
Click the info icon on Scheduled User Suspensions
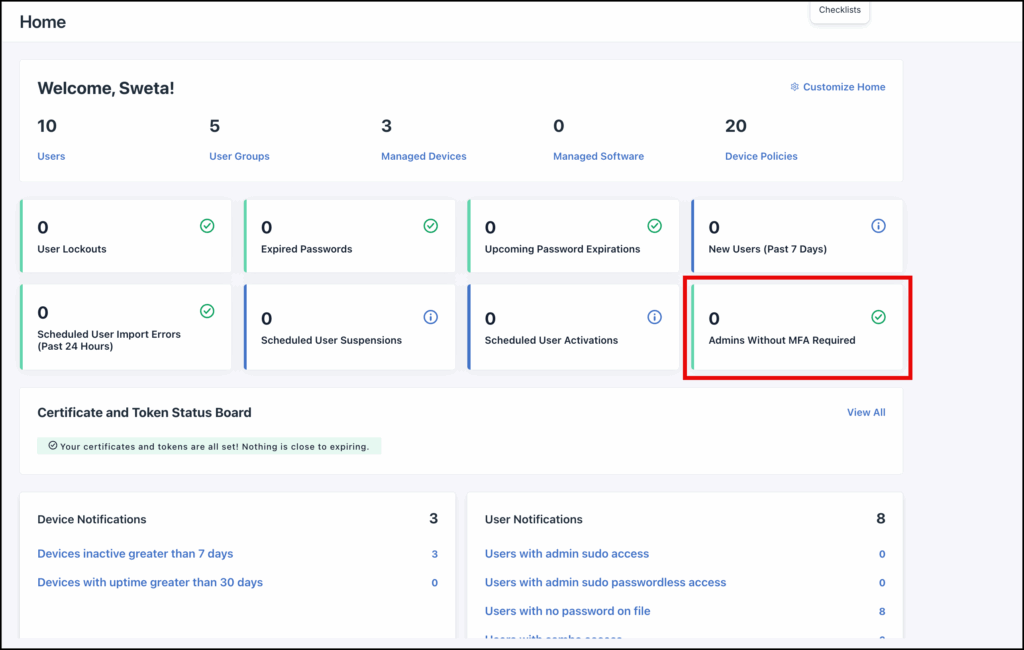(x=431, y=316)
